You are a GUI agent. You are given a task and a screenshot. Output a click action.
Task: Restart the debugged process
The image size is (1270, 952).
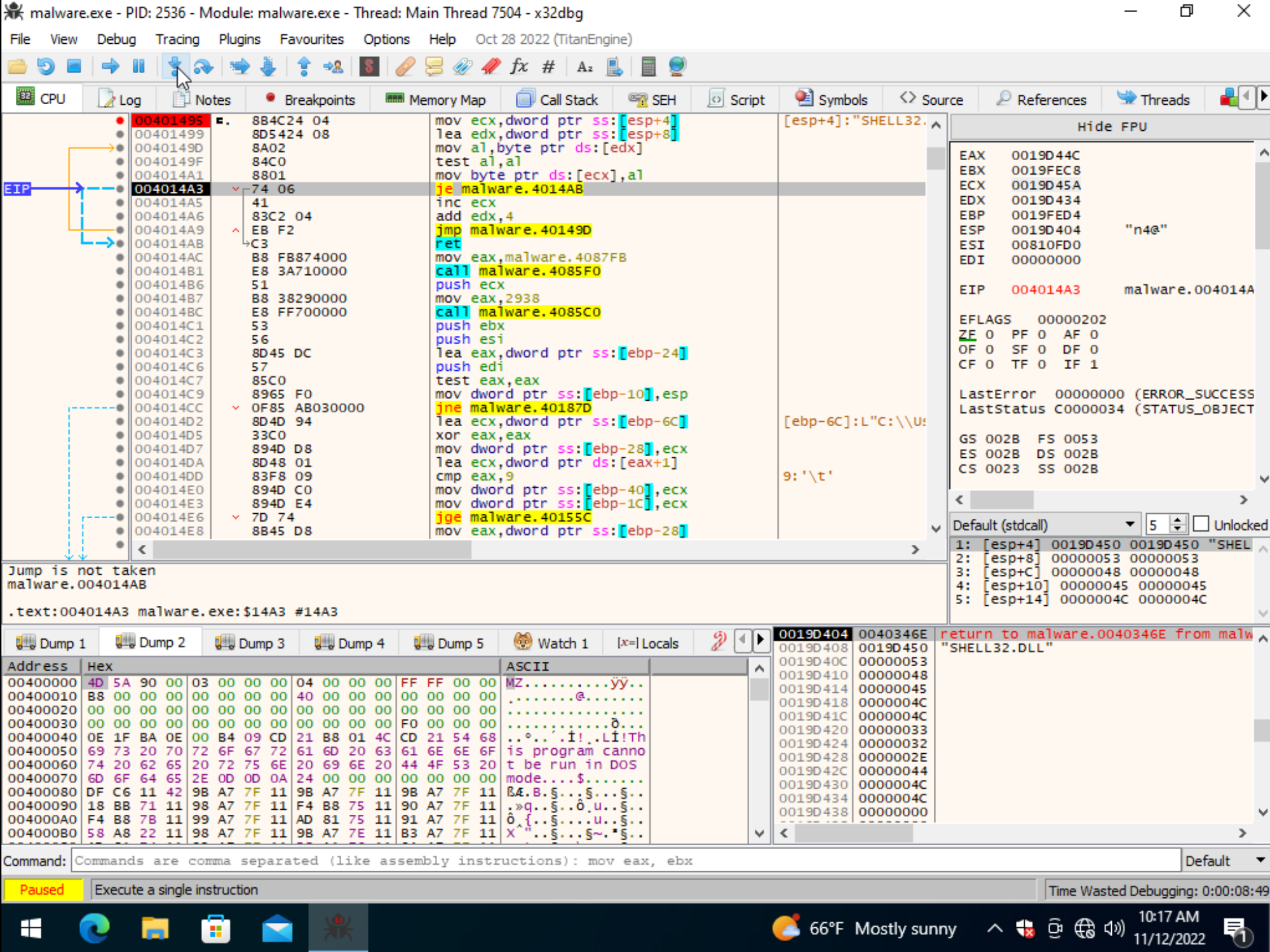pos(44,66)
